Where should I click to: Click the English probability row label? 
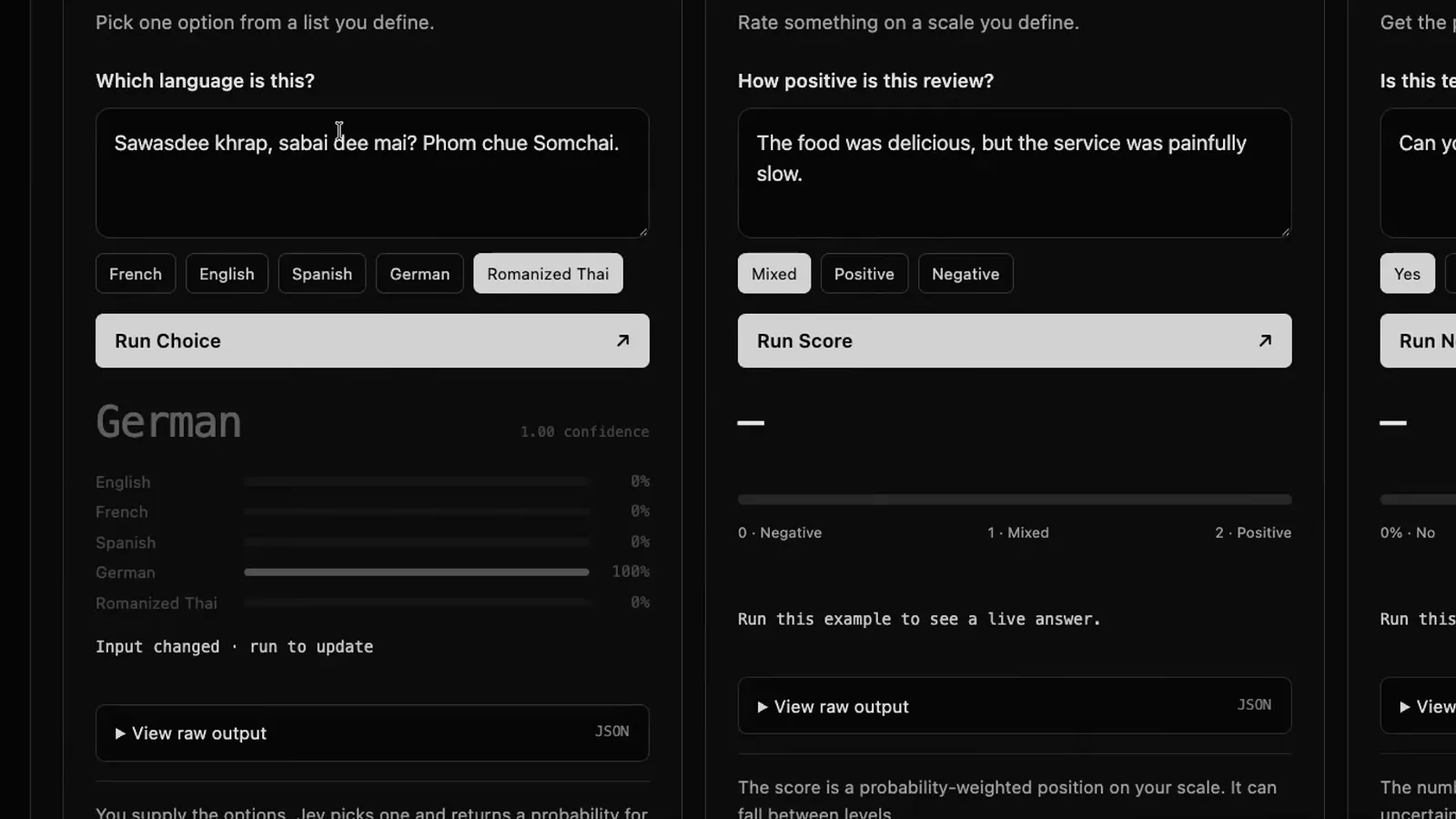coord(123,481)
